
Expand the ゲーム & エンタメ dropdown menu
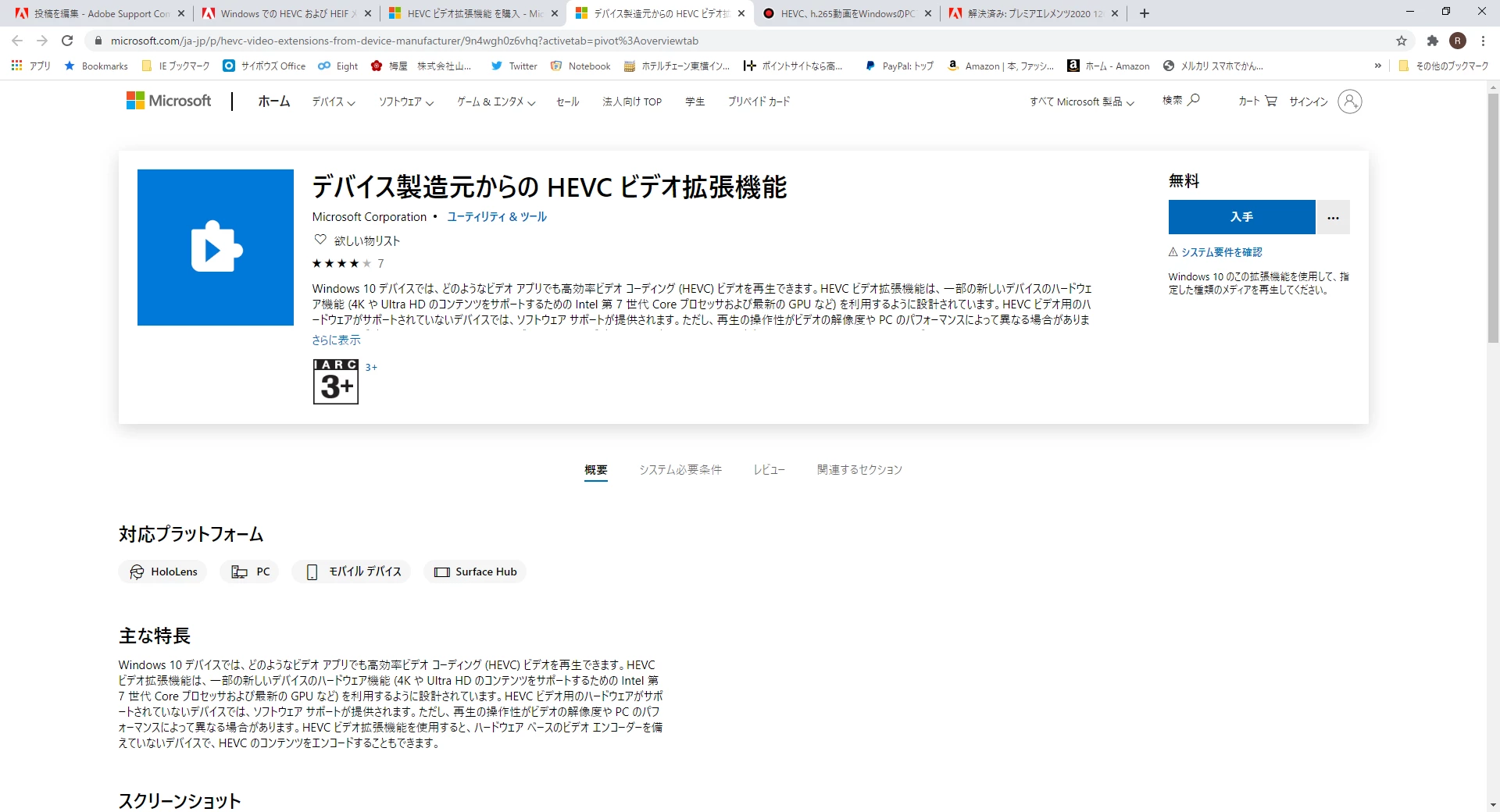tap(496, 101)
